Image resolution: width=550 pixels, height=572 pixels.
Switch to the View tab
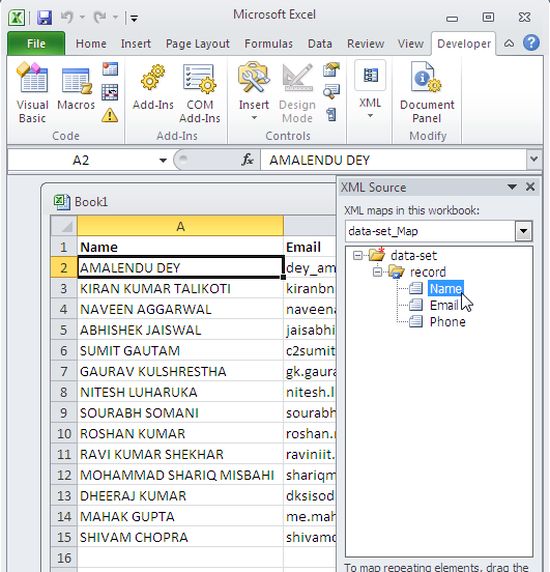click(411, 43)
